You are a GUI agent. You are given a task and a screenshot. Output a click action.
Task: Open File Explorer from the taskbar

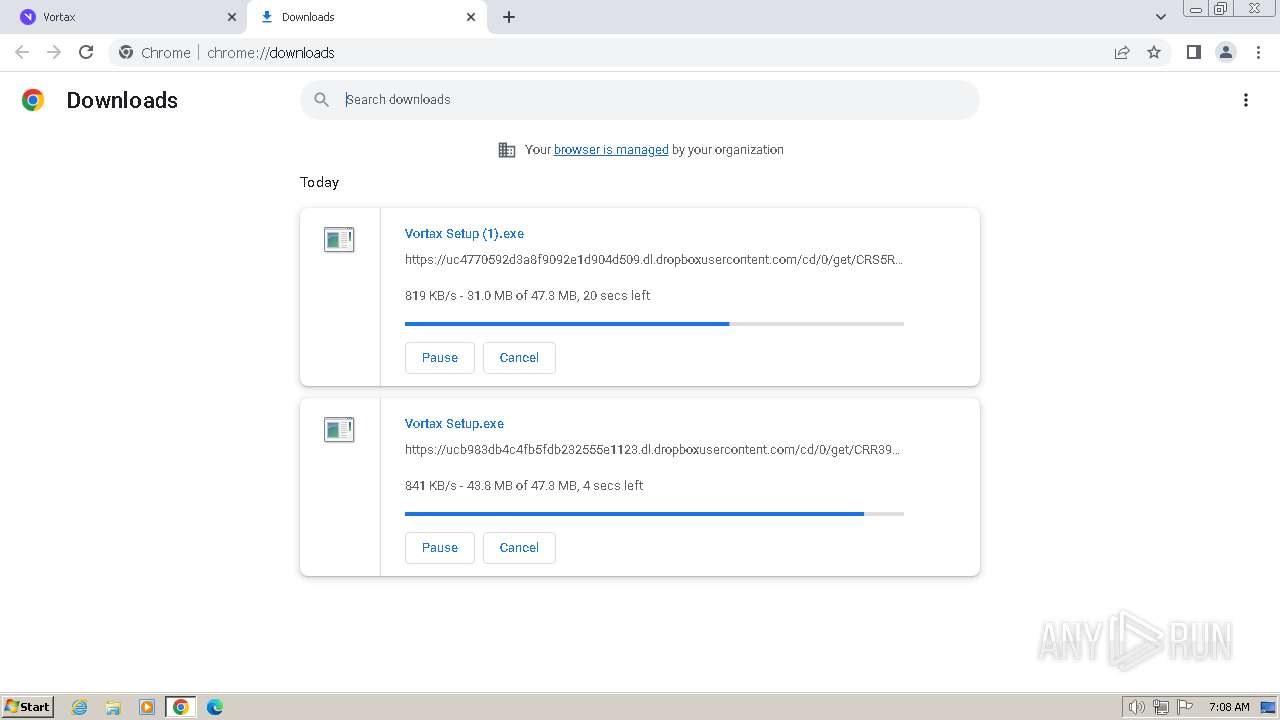coord(113,707)
